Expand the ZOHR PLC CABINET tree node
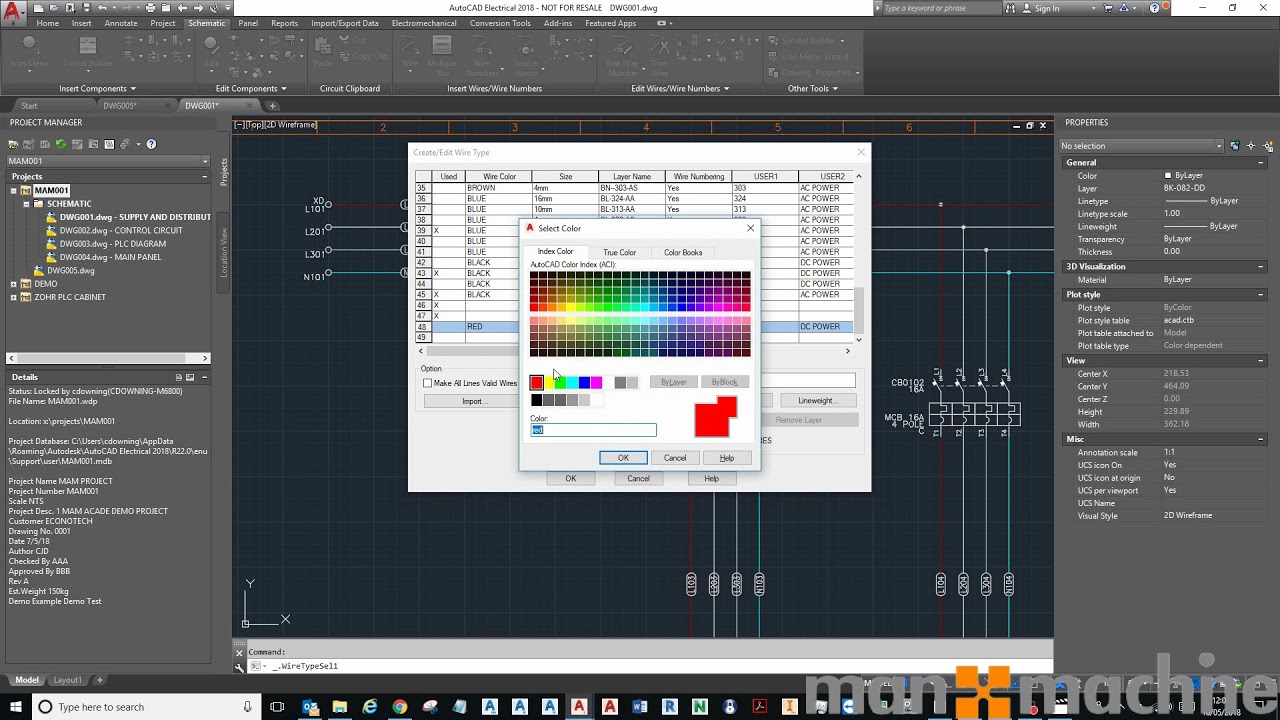The width and height of the screenshot is (1280, 720). (x=14, y=297)
